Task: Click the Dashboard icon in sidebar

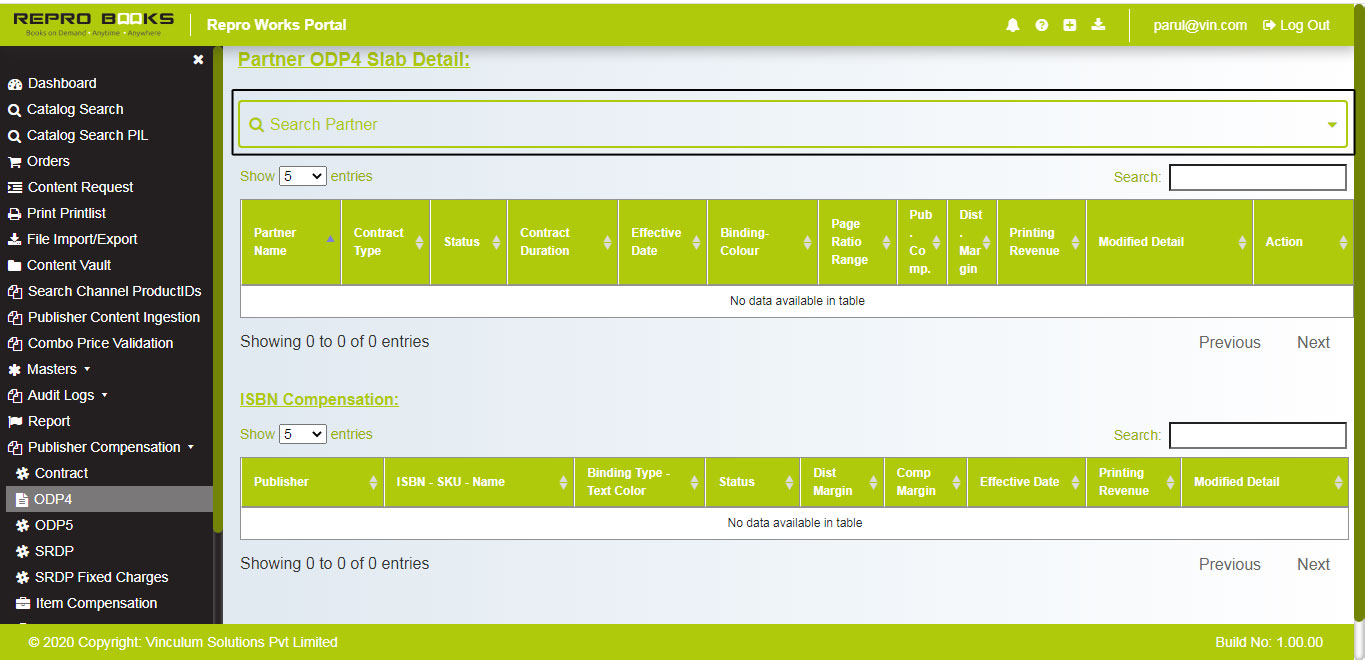Action: click(15, 84)
